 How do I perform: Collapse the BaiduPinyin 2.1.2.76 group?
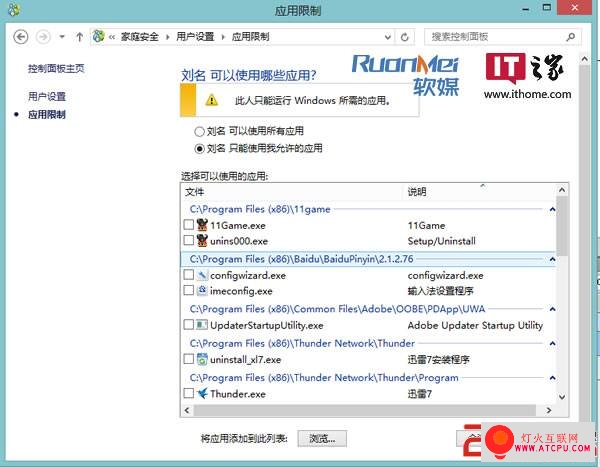coord(552,259)
